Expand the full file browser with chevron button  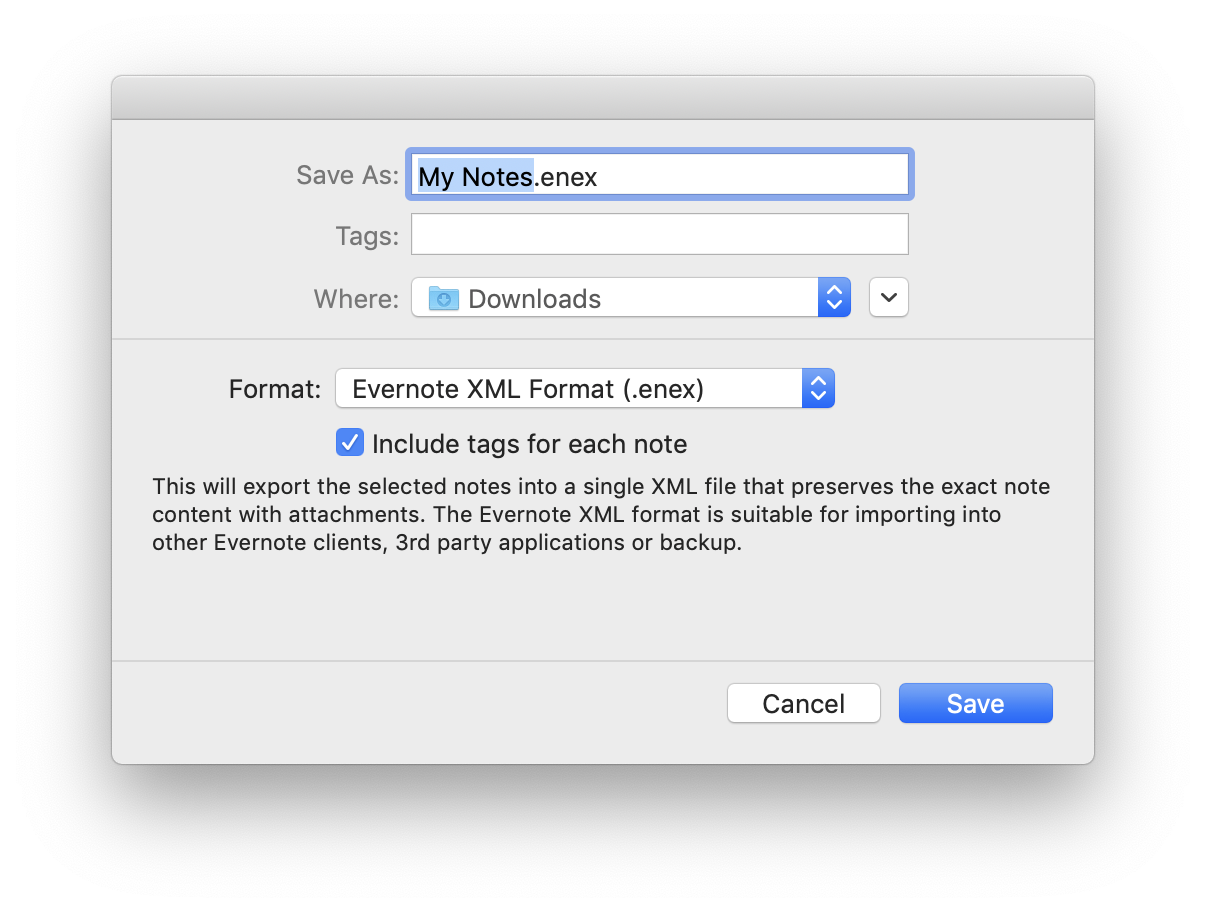[888, 298]
